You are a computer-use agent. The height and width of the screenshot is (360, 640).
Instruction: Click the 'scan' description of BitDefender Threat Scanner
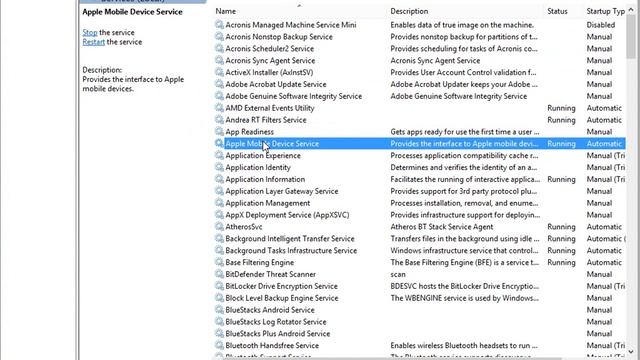[x=398, y=274]
